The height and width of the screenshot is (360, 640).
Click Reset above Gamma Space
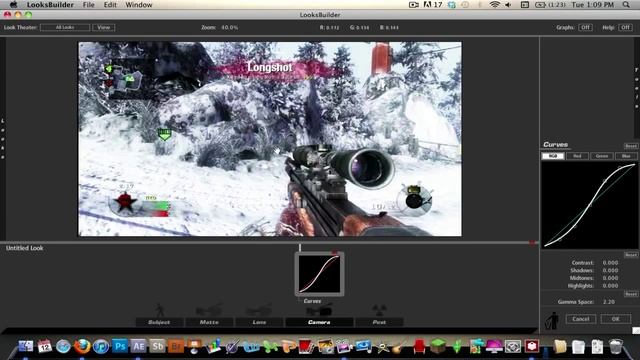tap(631, 294)
